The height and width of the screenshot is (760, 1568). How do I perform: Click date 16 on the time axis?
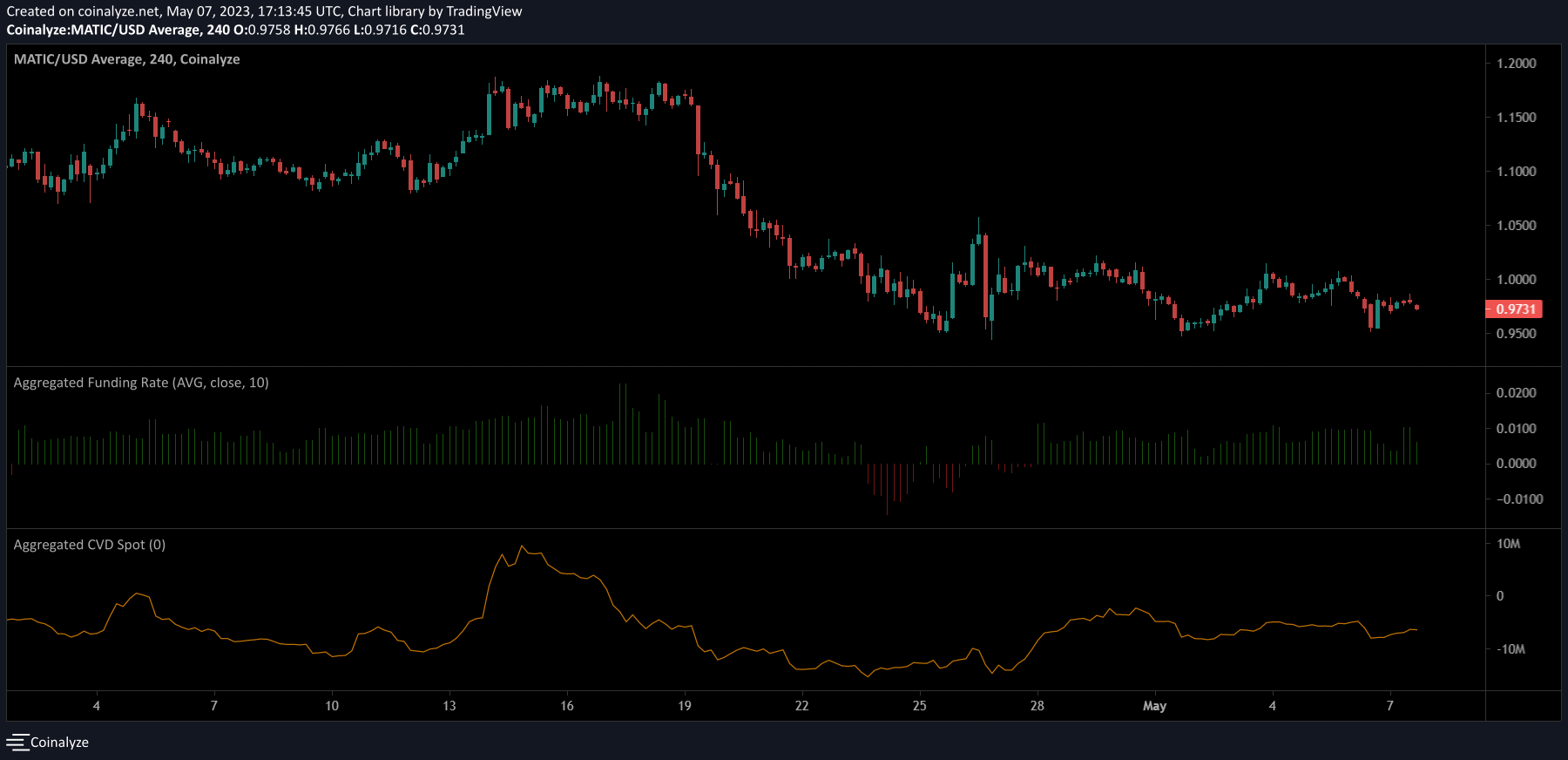pos(567,706)
